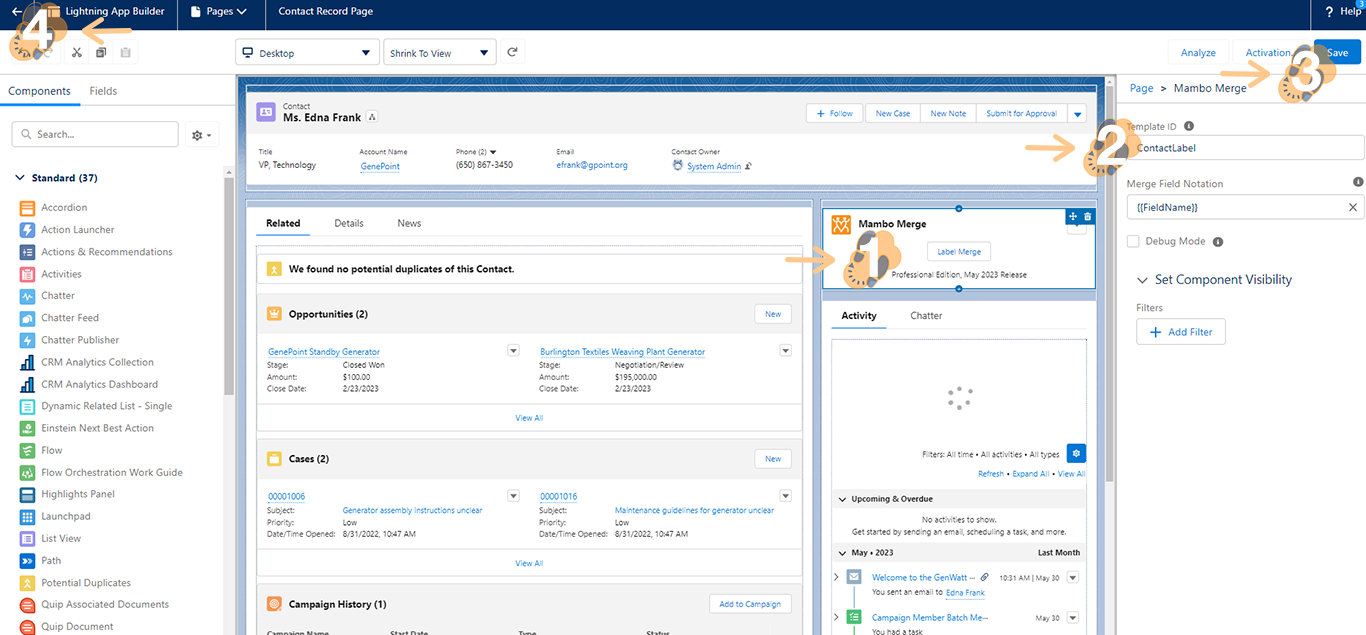The height and width of the screenshot is (635, 1366).
Task: Click the Copy icon in toolbar
Action: (x=101, y=53)
